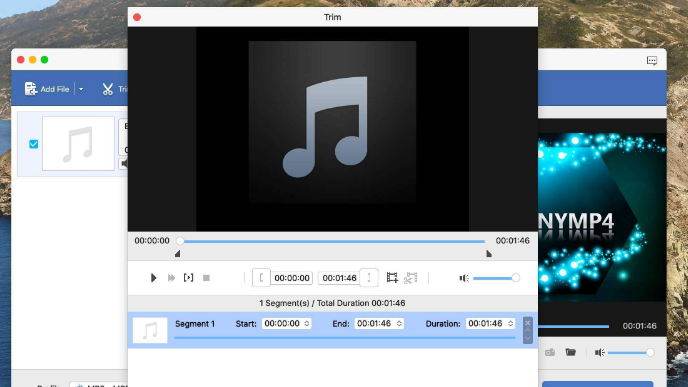Click the fast forward button
688x387 pixels.
click(x=171, y=278)
